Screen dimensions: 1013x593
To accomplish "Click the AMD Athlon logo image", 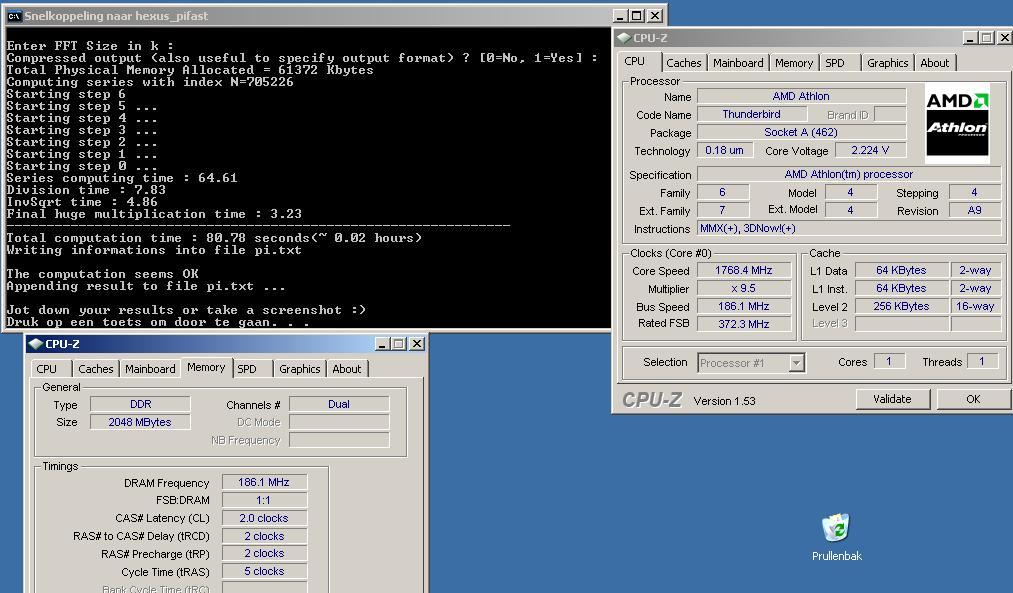I will point(957,123).
